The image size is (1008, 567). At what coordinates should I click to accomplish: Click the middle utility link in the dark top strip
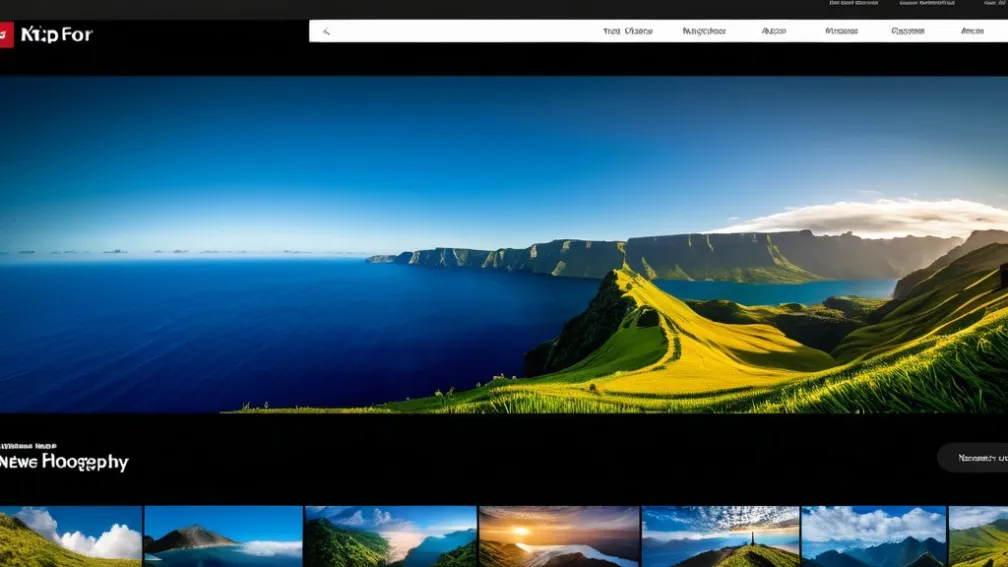921,4
